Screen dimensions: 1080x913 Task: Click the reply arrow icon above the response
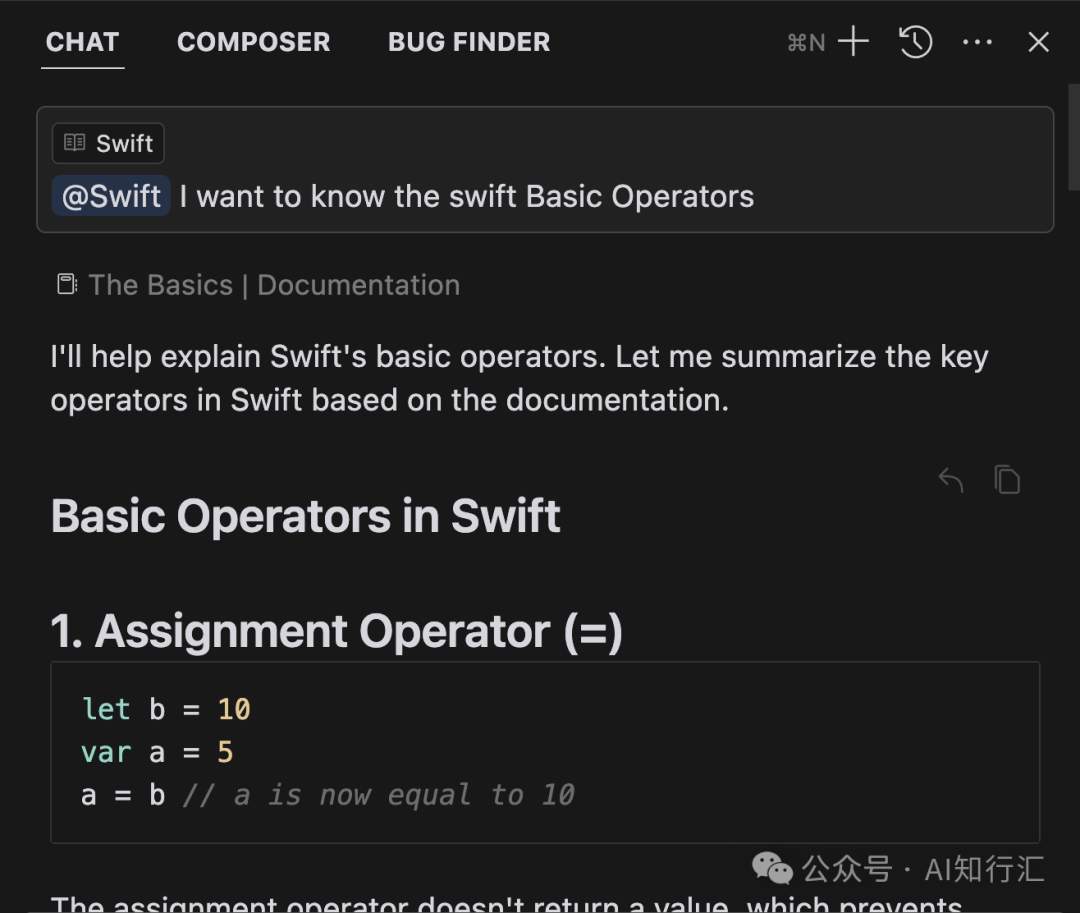[x=951, y=479]
